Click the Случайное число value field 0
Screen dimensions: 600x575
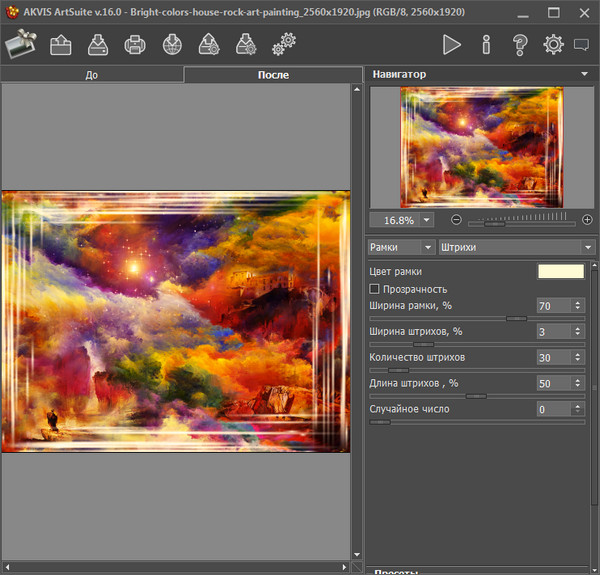tap(554, 409)
